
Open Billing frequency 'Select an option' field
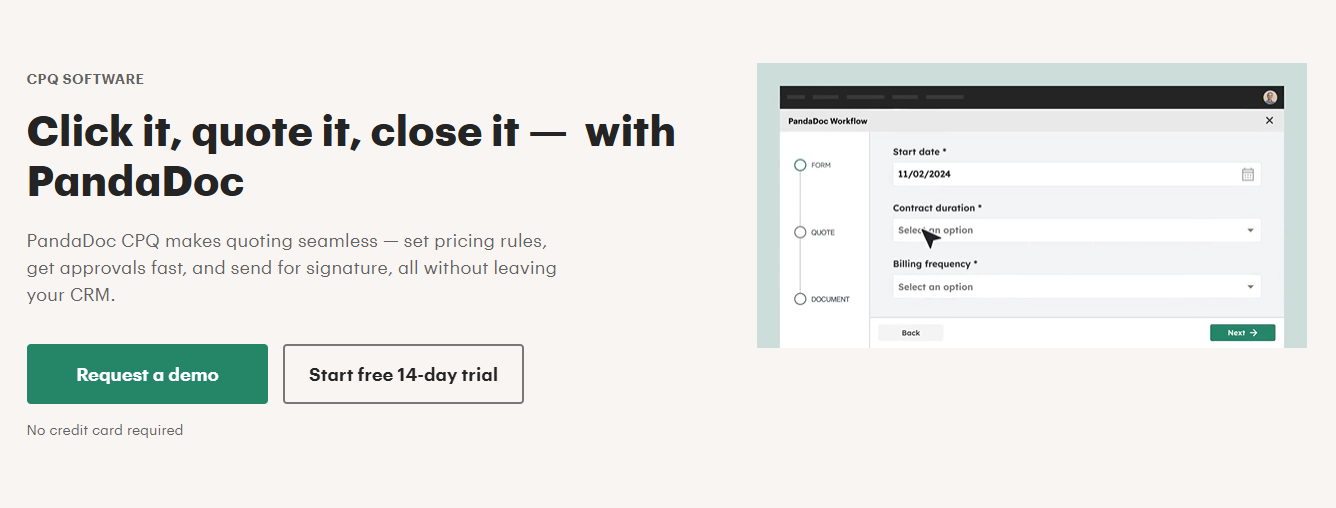(1076, 287)
